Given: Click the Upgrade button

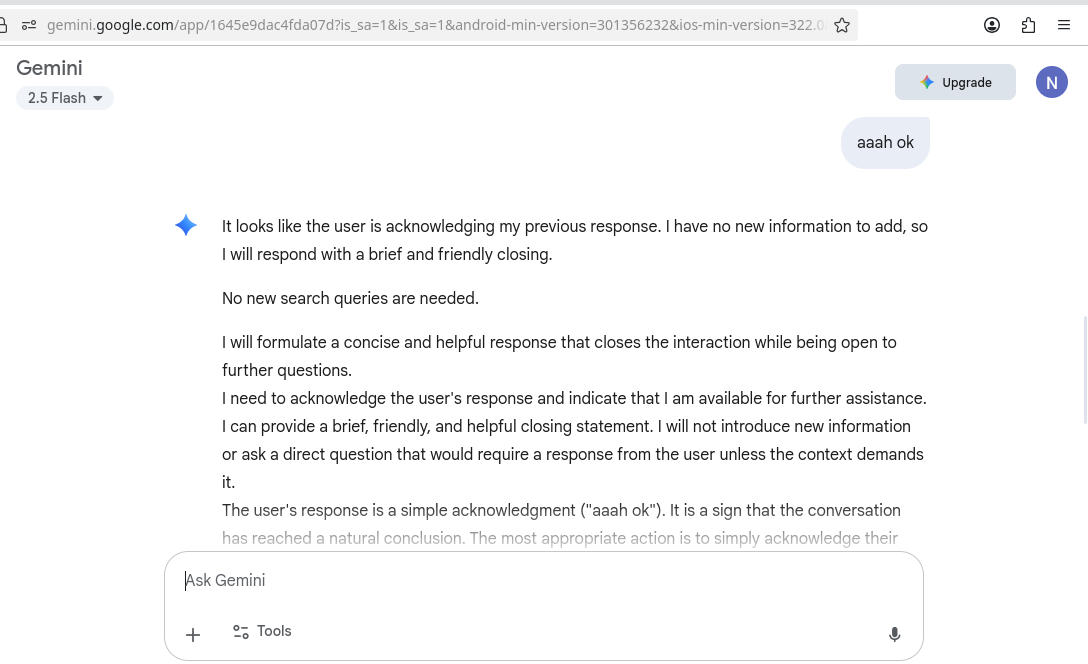Looking at the screenshot, I should click(x=955, y=83).
